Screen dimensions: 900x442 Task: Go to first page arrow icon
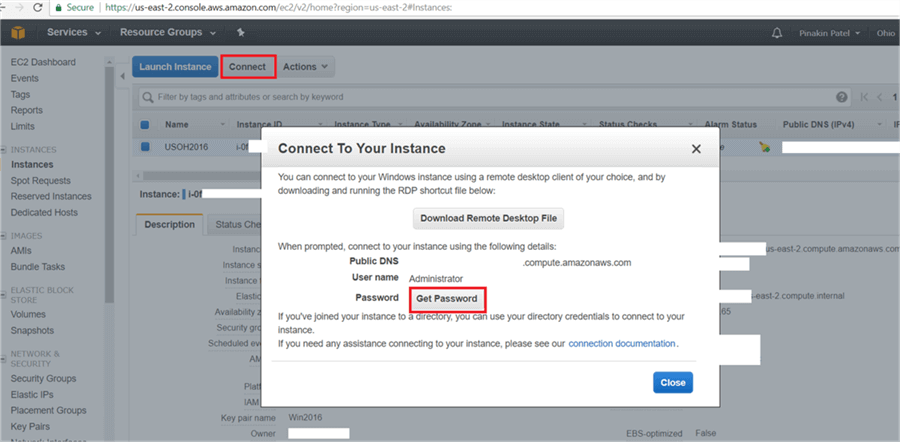[864, 97]
